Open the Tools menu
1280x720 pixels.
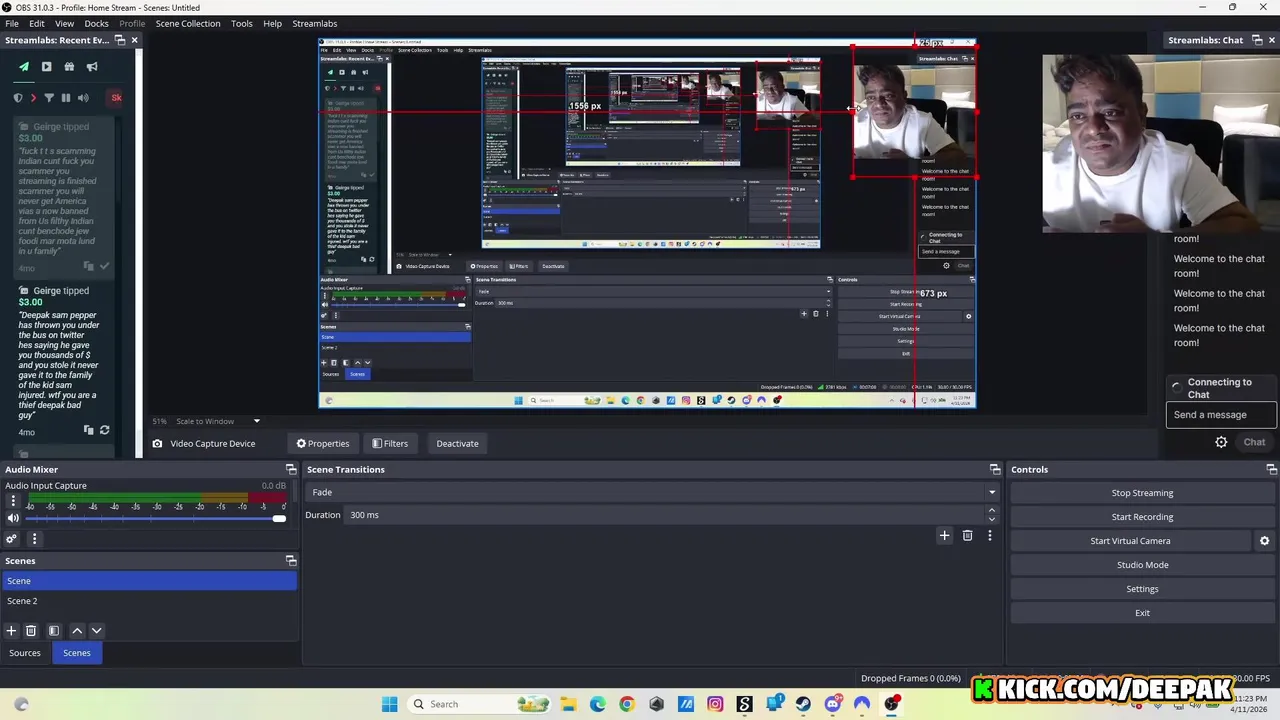coord(242,23)
